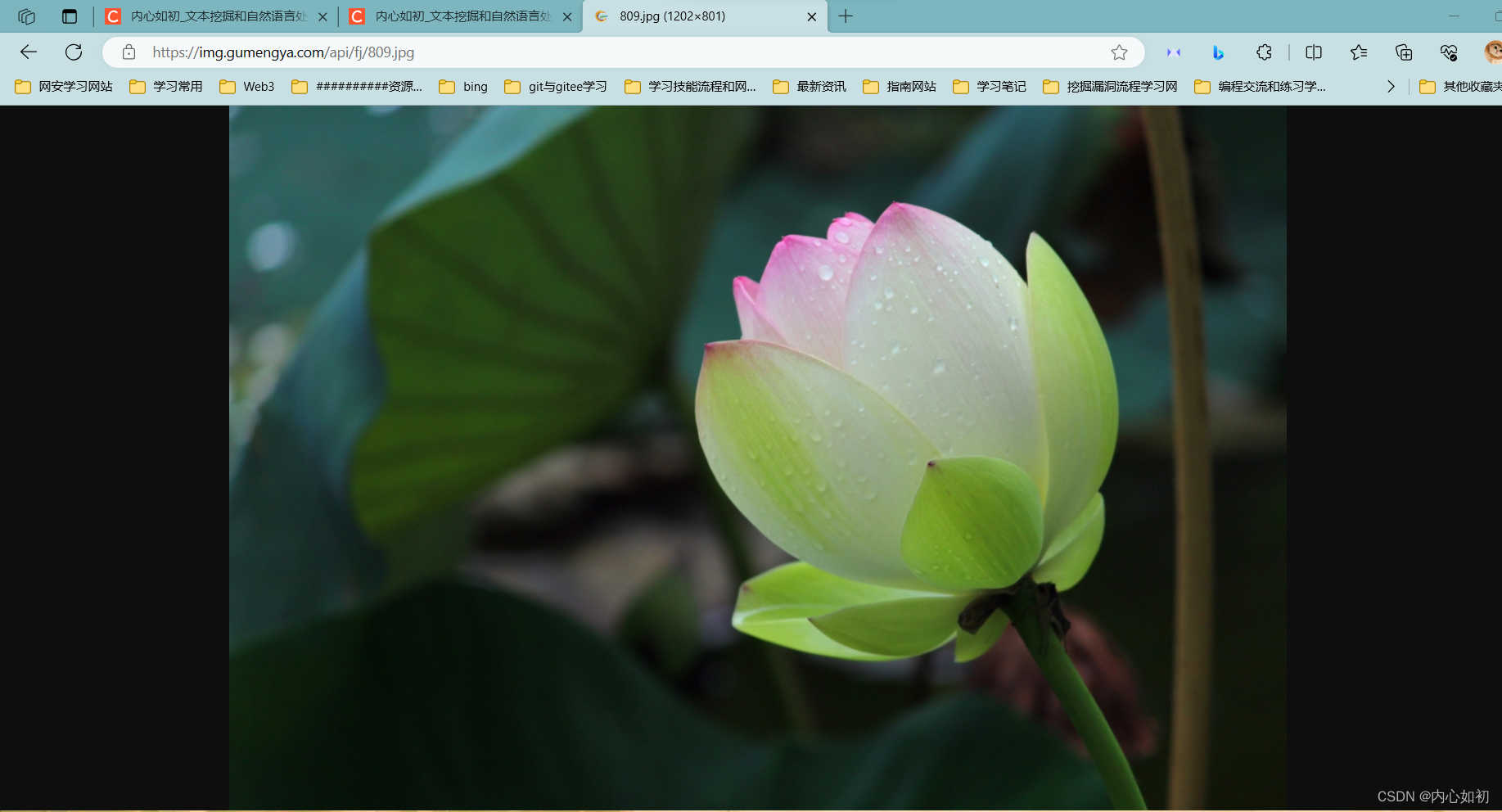Viewport: 1502px width, 812px height.
Task: Minimize the browser window
Action: pyautogui.click(x=1454, y=16)
